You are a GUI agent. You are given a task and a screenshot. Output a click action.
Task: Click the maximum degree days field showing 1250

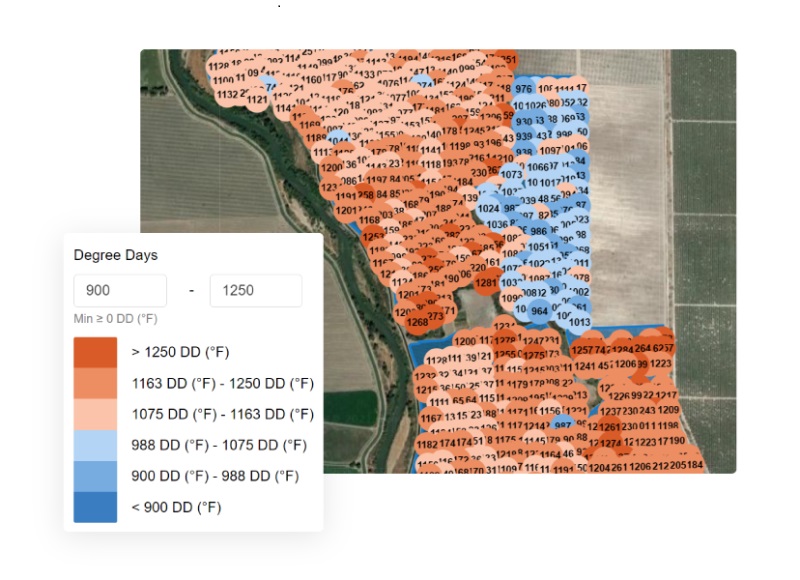255,291
